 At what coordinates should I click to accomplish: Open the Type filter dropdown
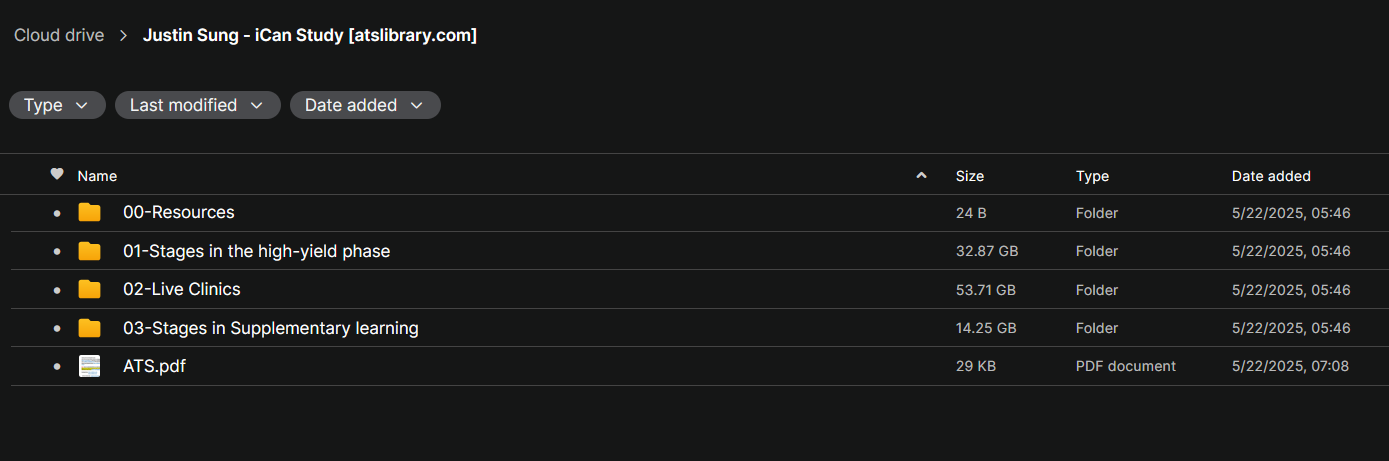tap(57, 105)
